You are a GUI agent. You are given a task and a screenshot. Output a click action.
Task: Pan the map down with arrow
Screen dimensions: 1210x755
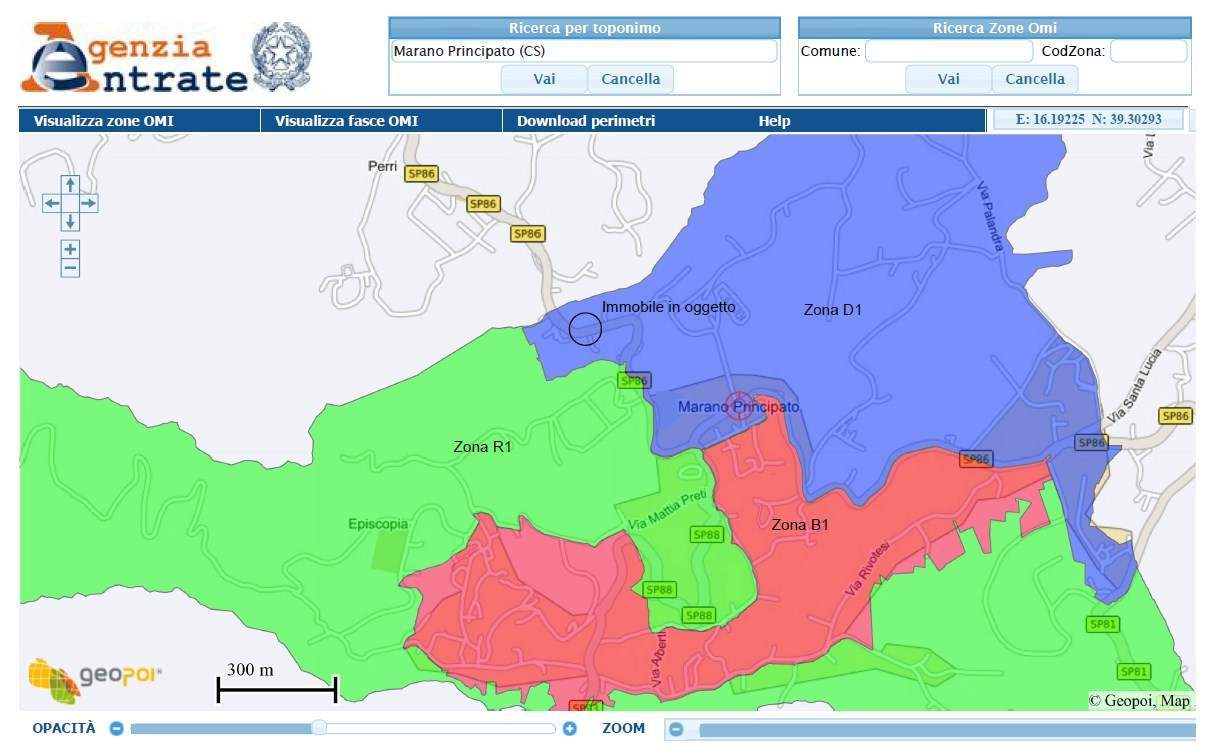tap(70, 222)
